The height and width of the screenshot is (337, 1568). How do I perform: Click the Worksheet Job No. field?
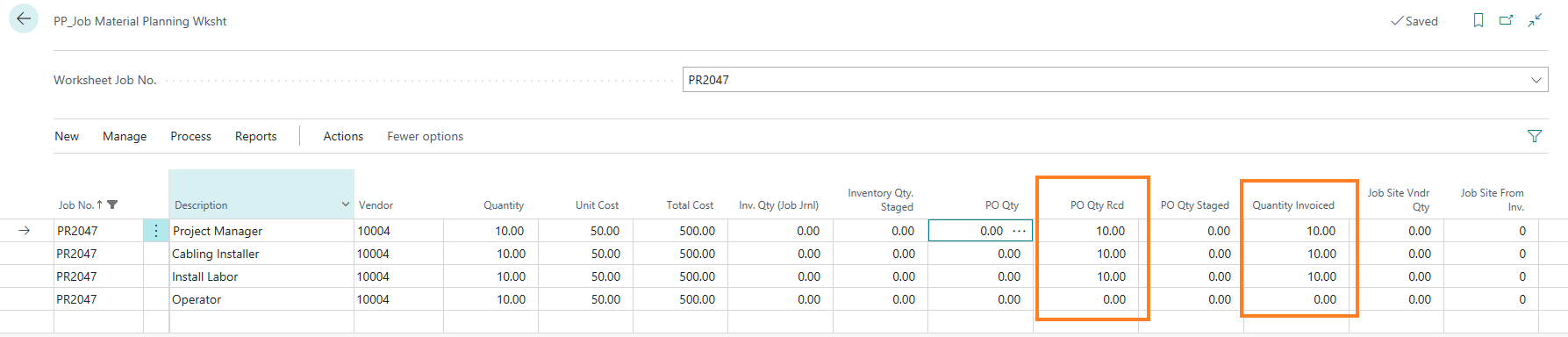pos(1115,80)
